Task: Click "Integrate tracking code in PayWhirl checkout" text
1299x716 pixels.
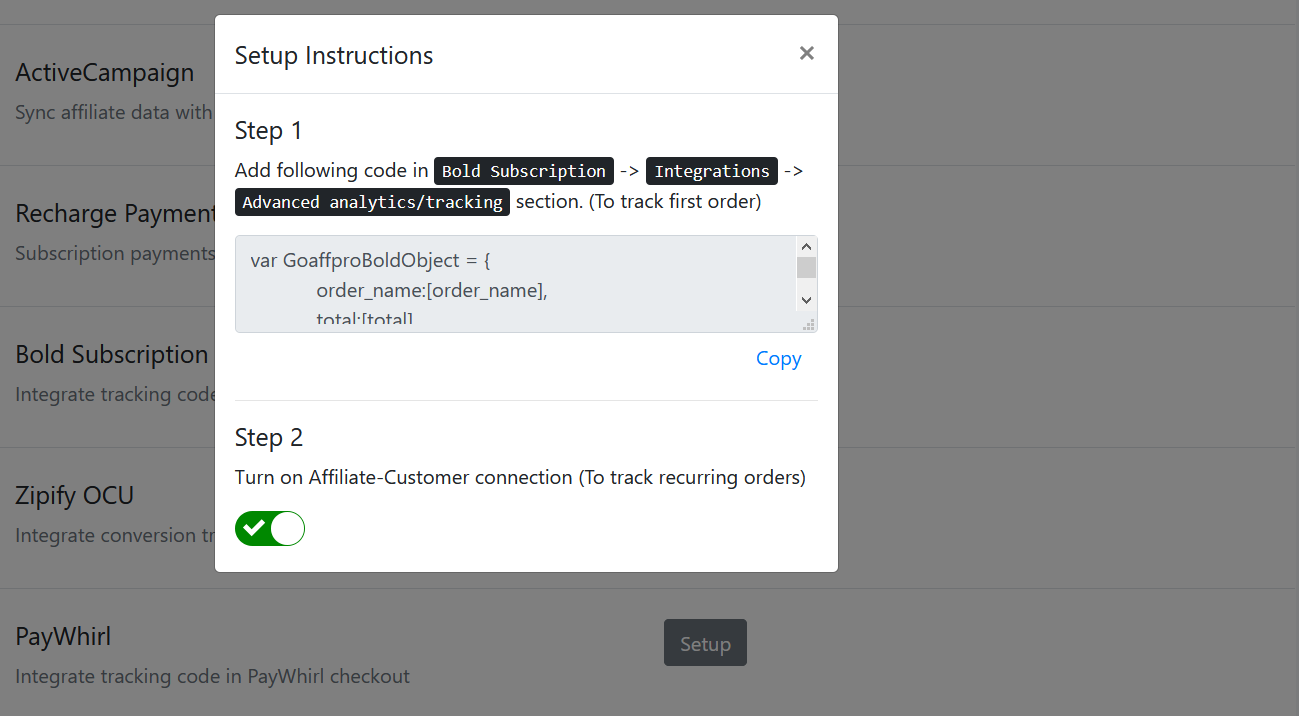Action: [x=213, y=676]
